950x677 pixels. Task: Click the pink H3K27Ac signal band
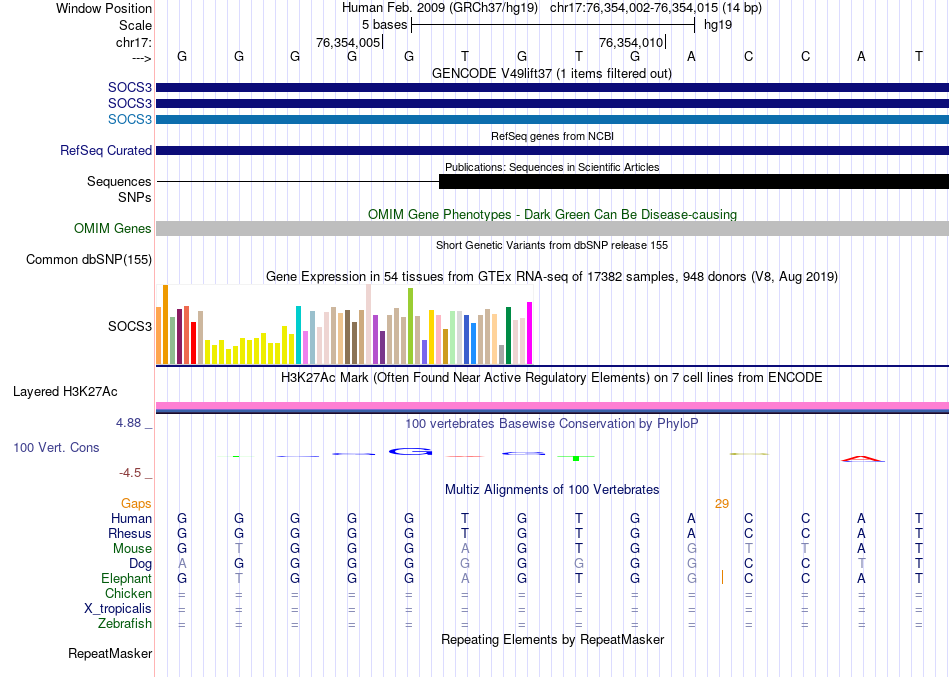(553, 405)
